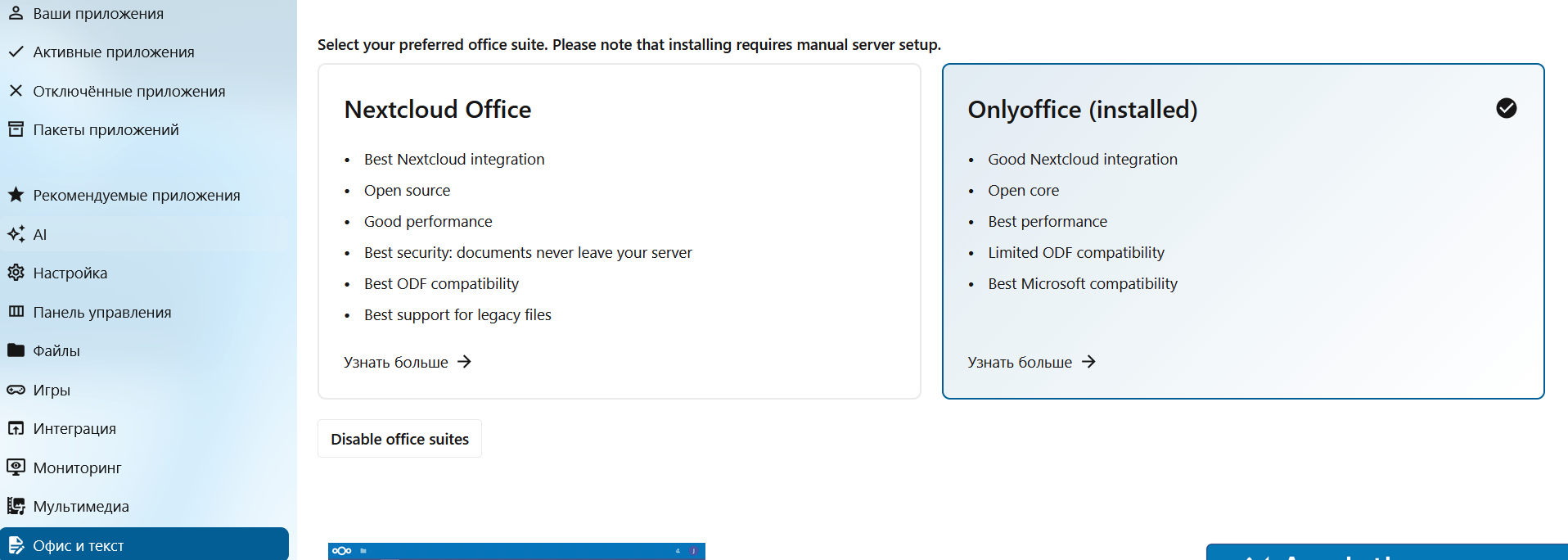Select the Onlyoffice (installed) card heading
Image resolution: width=1568 pixels, height=560 pixels.
(1082, 110)
